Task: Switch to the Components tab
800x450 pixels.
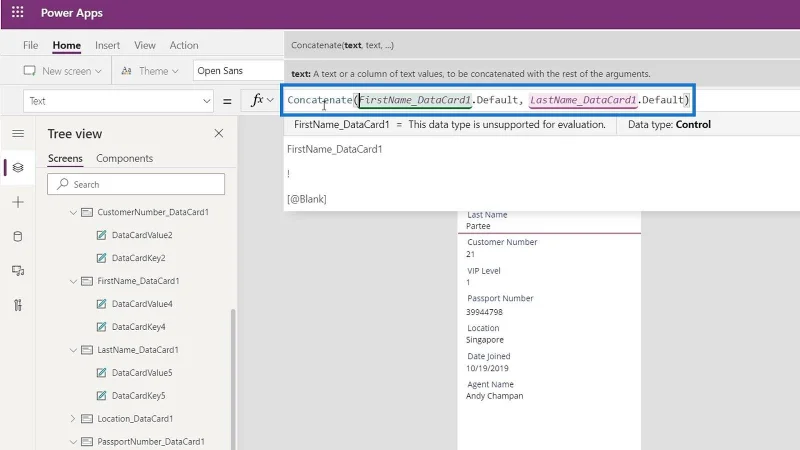Action: [124, 158]
